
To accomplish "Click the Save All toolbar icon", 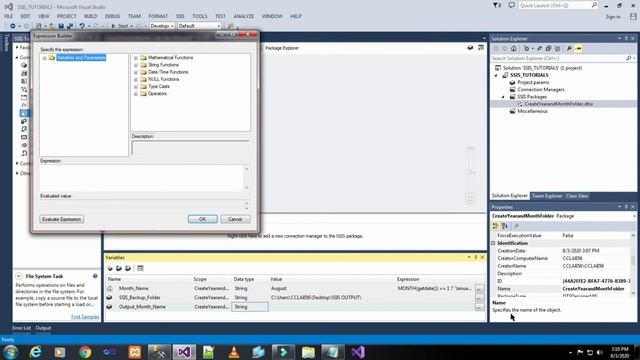I will 70,26.
